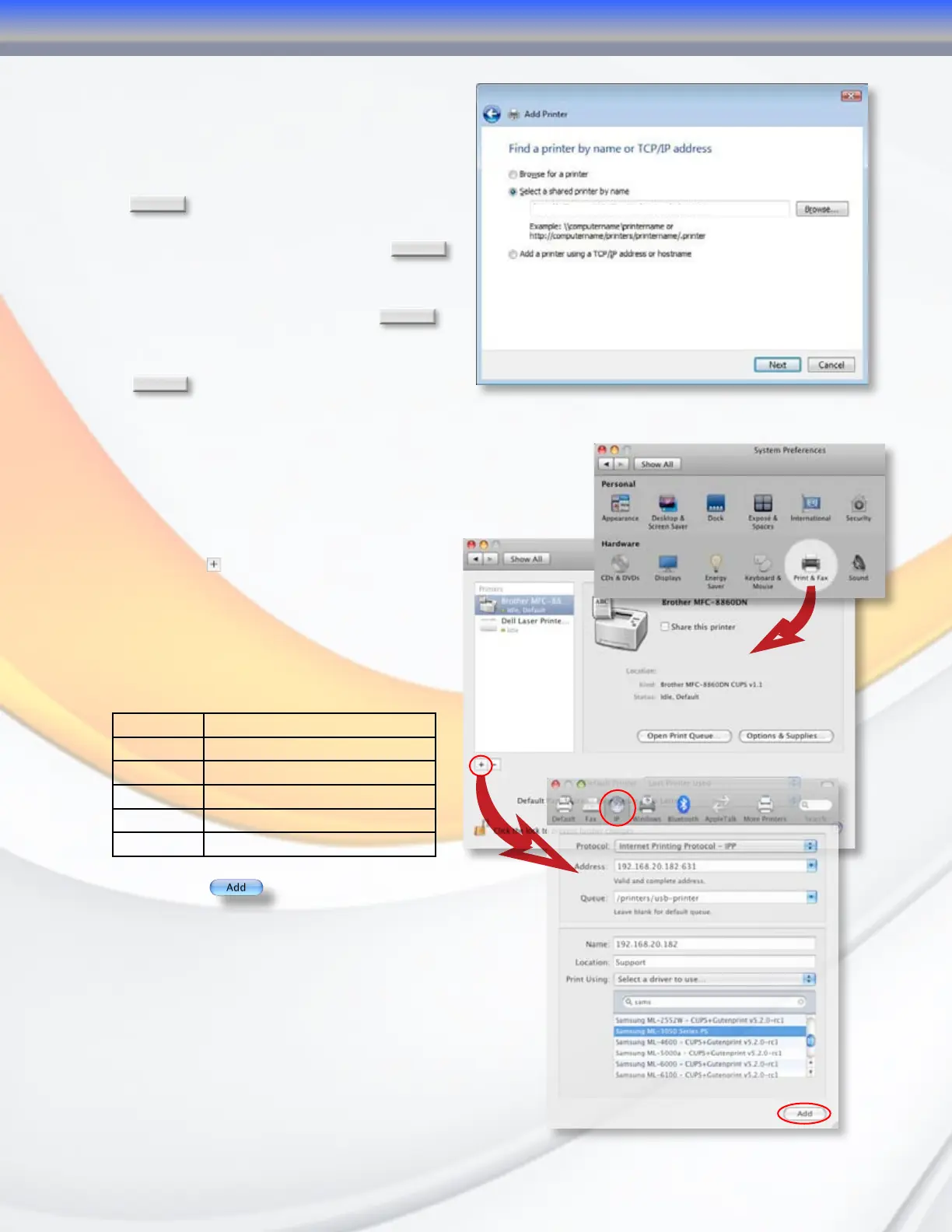The image size is (952, 1232).
Task: Select 'Select a shared printer by name' option
Action: 513,191
